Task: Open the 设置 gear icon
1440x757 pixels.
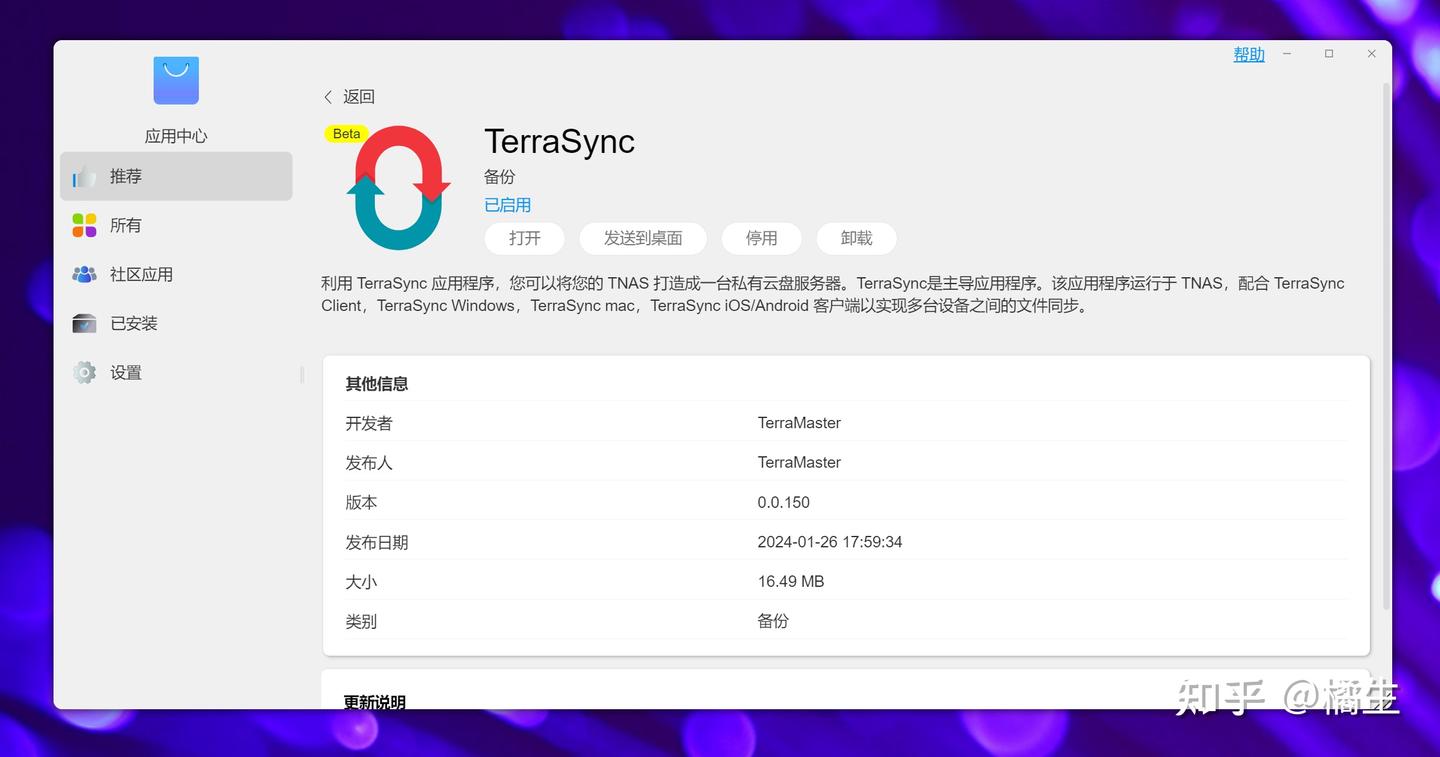Action: [x=84, y=371]
